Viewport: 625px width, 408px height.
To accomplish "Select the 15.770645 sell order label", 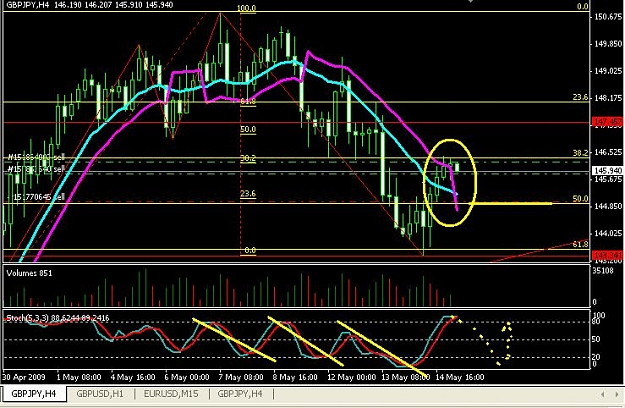I will 38,197.
